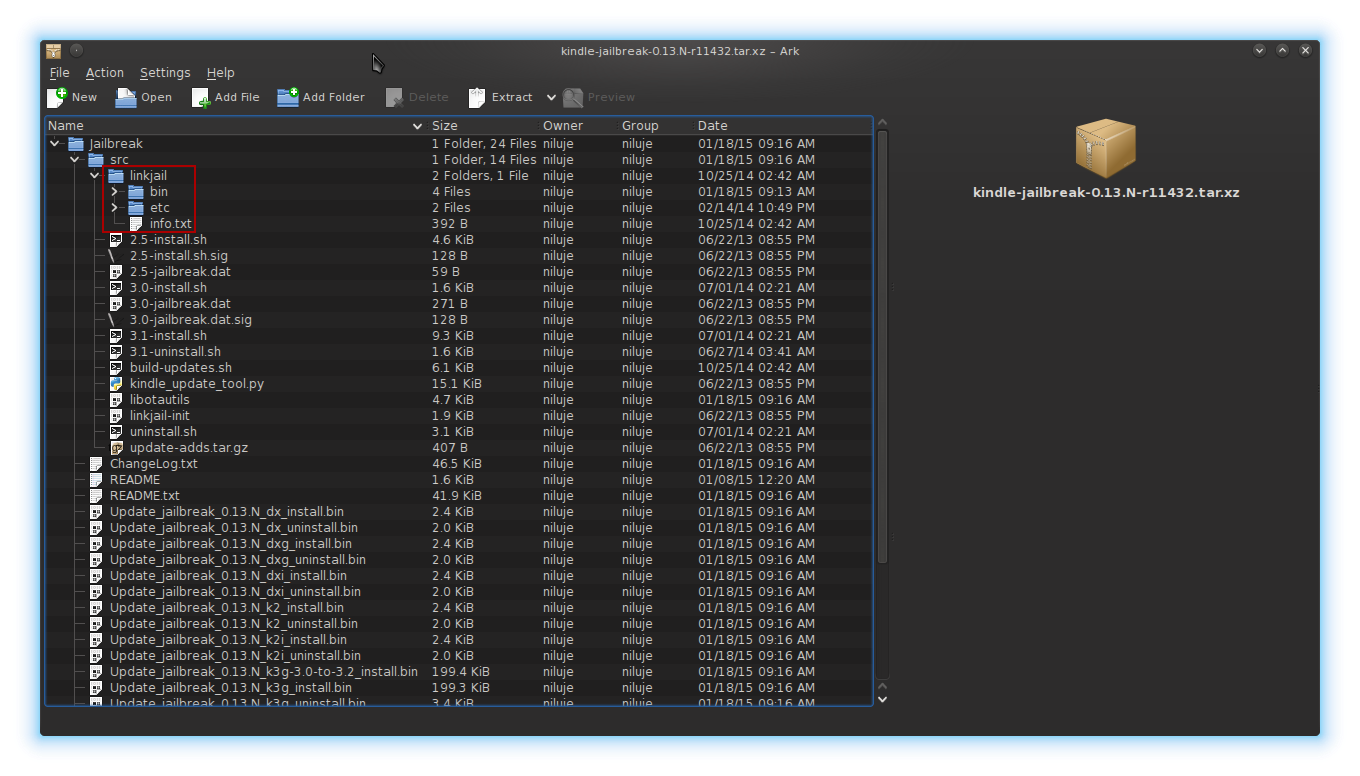This screenshot has height=776, width=1360.
Task: Open the File menu
Action: pyautogui.click(x=60, y=73)
